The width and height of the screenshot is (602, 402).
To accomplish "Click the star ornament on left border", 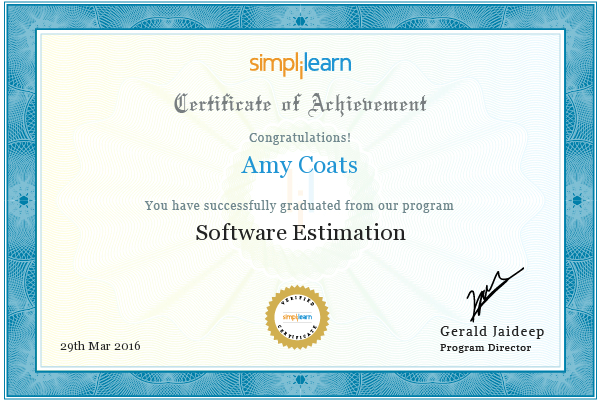I will tap(23, 200).
